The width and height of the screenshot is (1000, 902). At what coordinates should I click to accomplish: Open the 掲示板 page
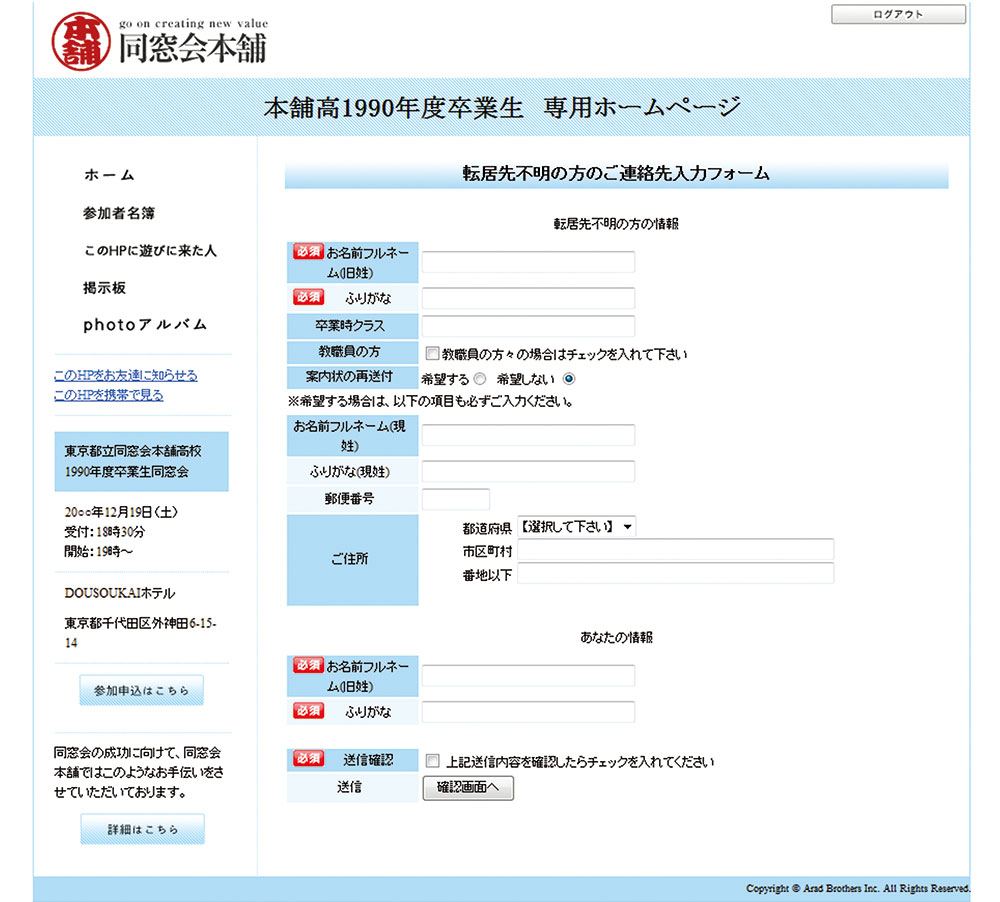[x=105, y=288]
